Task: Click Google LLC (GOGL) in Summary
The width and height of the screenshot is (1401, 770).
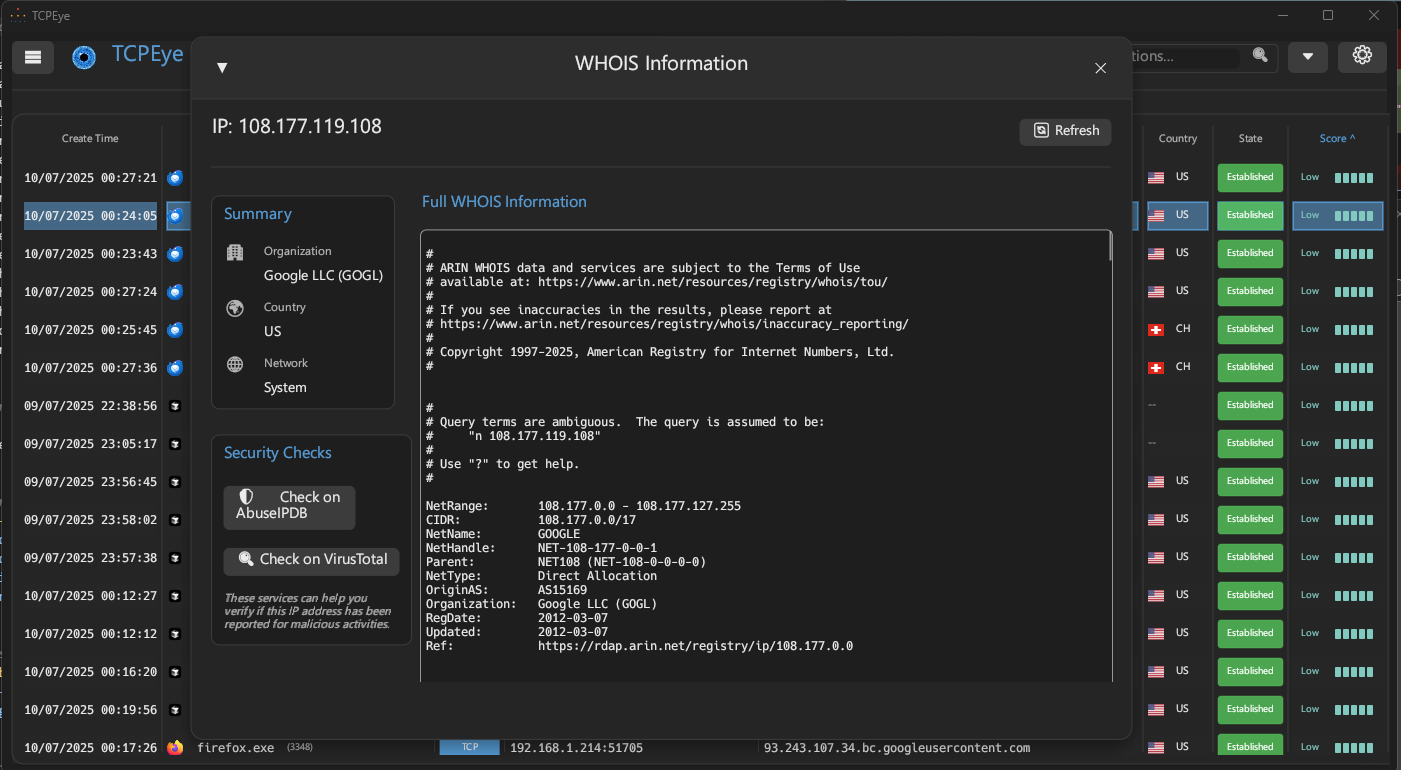Action: [323, 275]
